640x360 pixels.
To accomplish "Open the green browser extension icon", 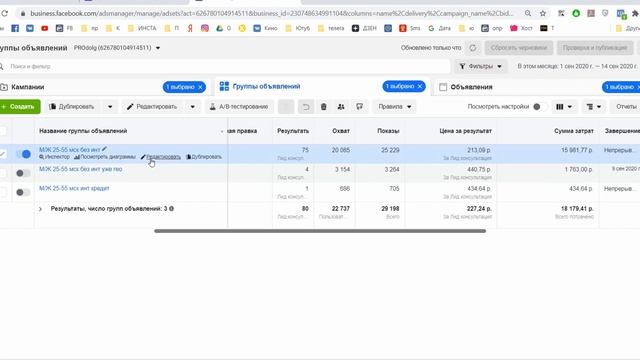I will [x=576, y=13].
